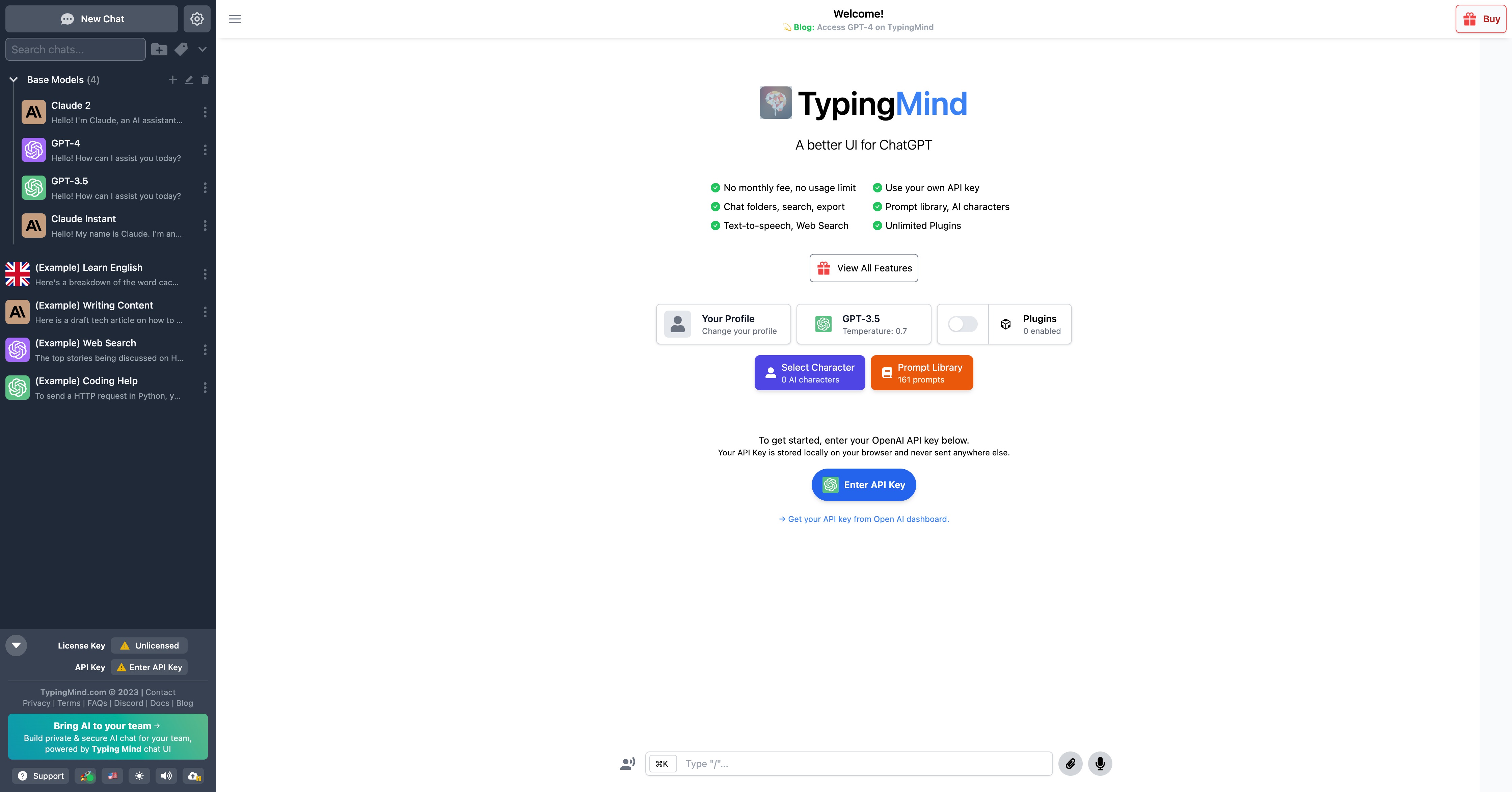This screenshot has height=792, width=1512.
Task: Click the blue Enter API Key button
Action: [x=863, y=484]
